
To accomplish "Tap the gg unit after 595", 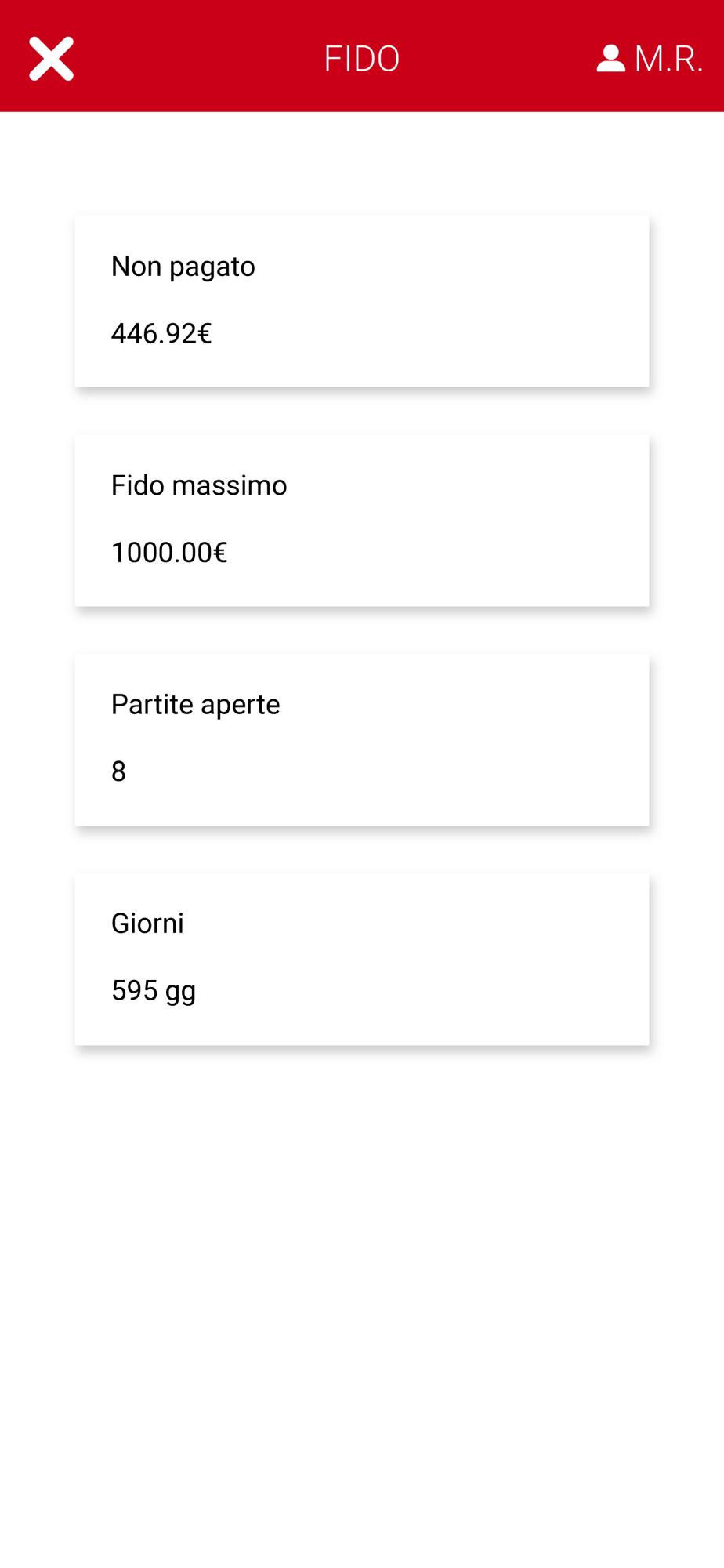I will (181, 993).
